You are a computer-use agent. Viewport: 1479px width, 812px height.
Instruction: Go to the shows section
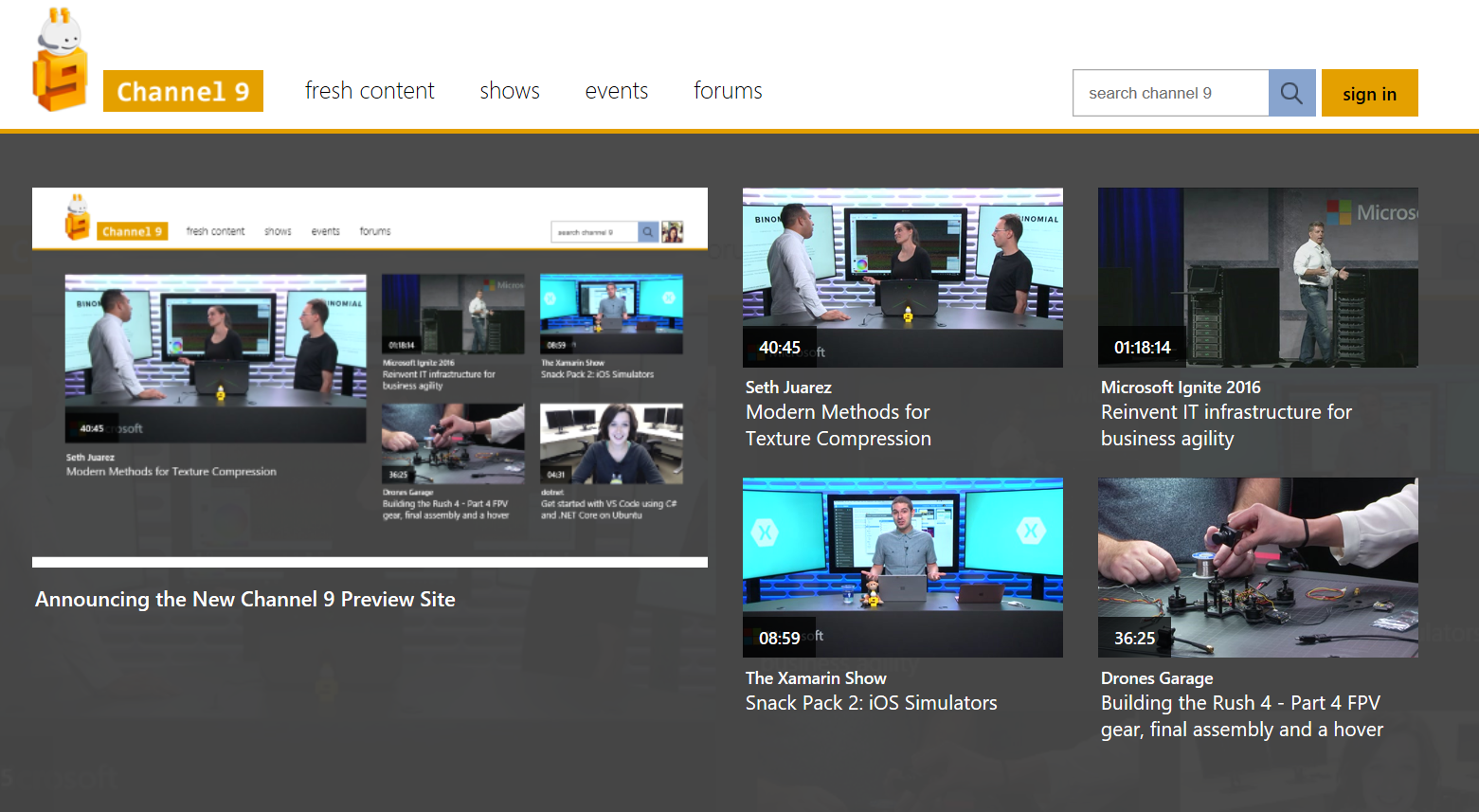click(x=510, y=91)
